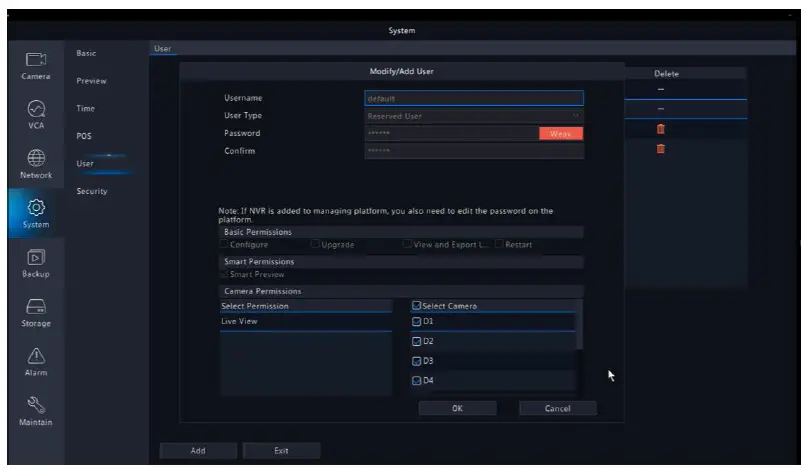Open the Network globe icon
The width and height of the screenshot is (805, 469).
click(x=36, y=158)
